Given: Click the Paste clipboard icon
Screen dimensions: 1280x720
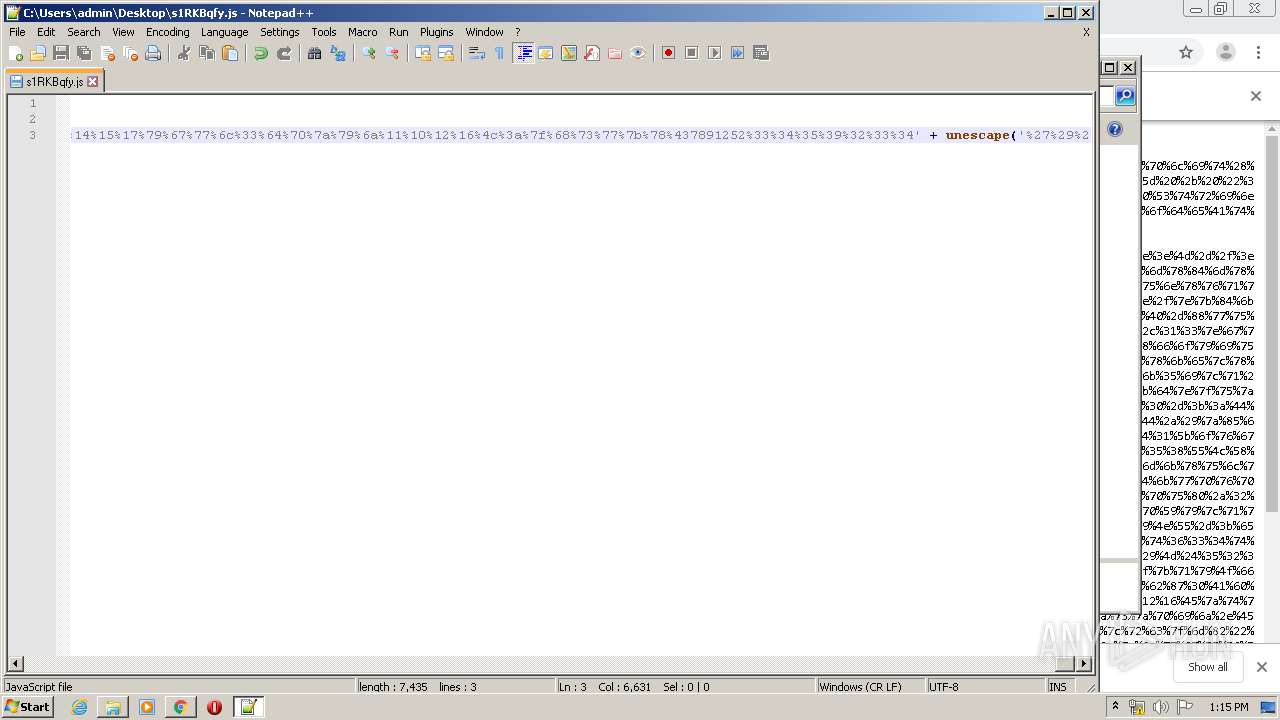Looking at the screenshot, I should (x=230, y=53).
